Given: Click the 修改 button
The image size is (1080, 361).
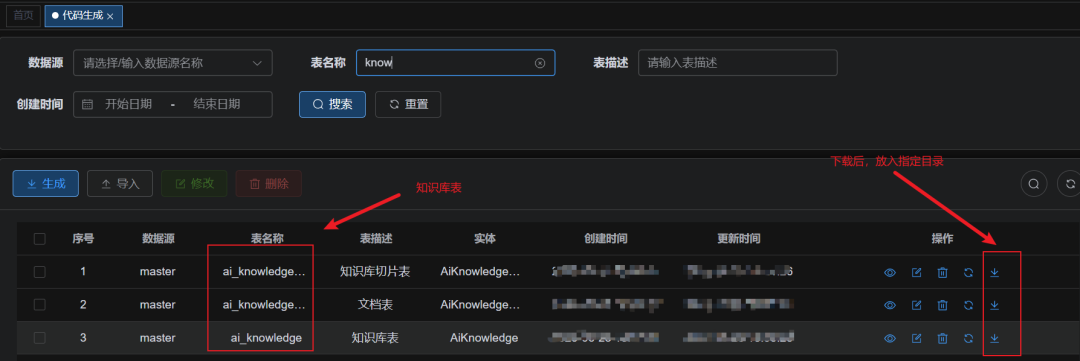Looking at the screenshot, I should pyautogui.click(x=194, y=184).
